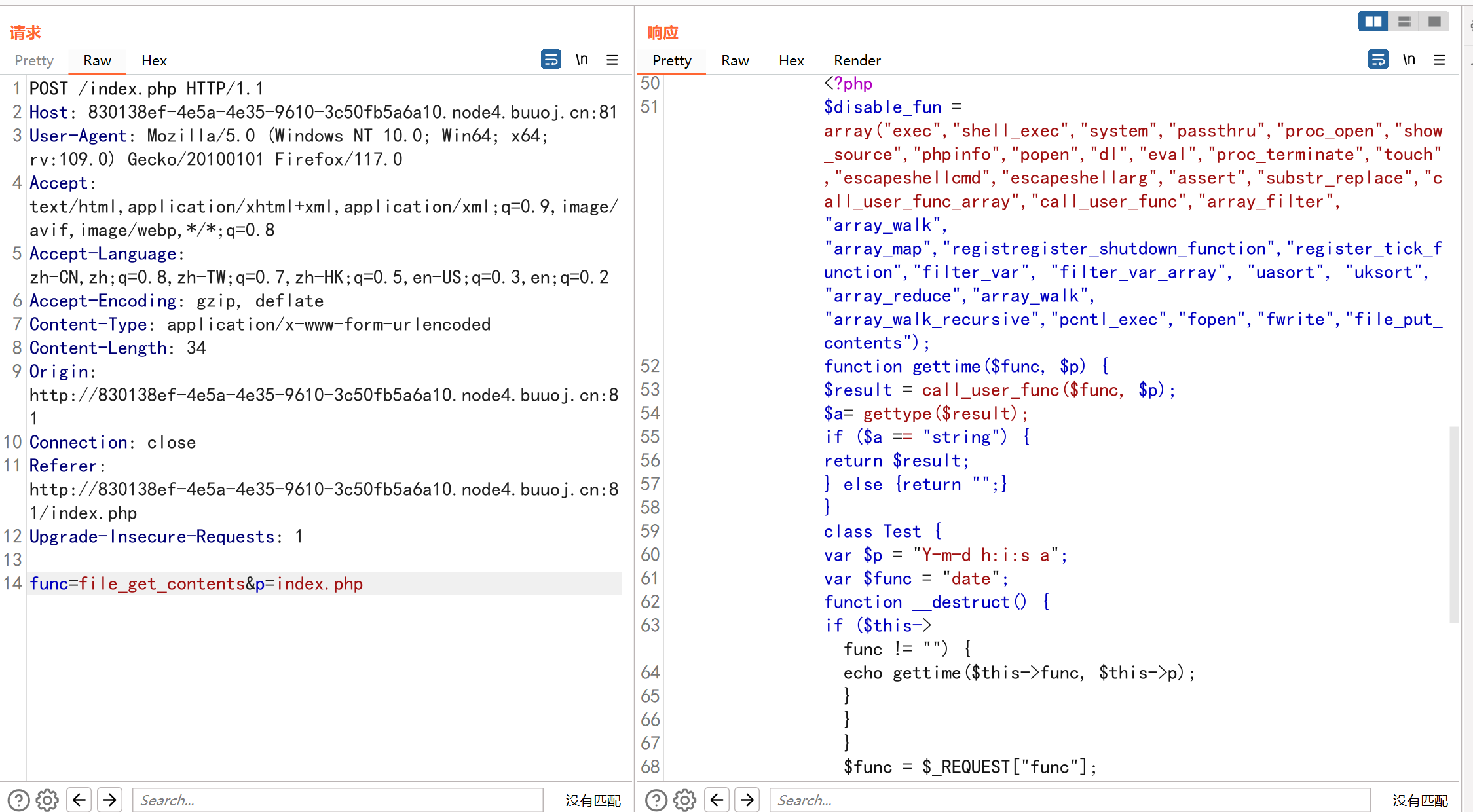Image resolution: width=1473 pixels, height=812 pixels.
Task: Click the 'Connection: close' header line
Action: [x=113, y=442]
